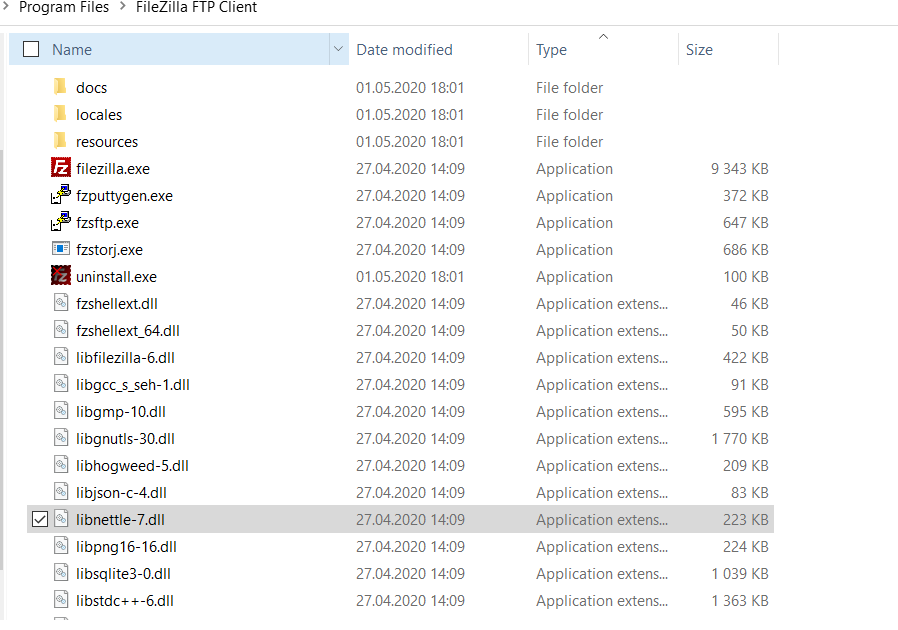Click the fzshellext.dll file icon
898x630 pixels.
point(61,302)
